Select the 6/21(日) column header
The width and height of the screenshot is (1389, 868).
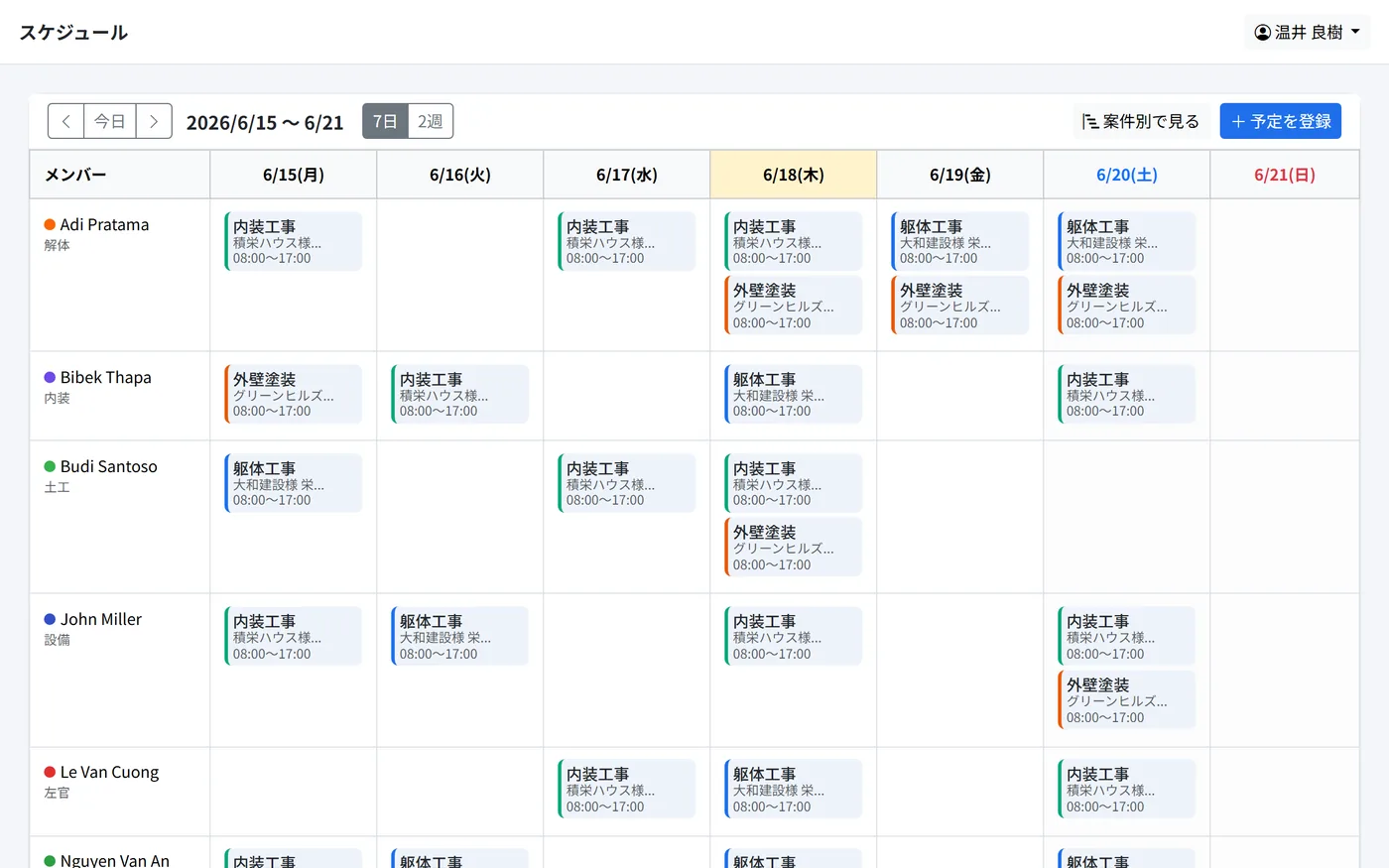click(1285, 175)
